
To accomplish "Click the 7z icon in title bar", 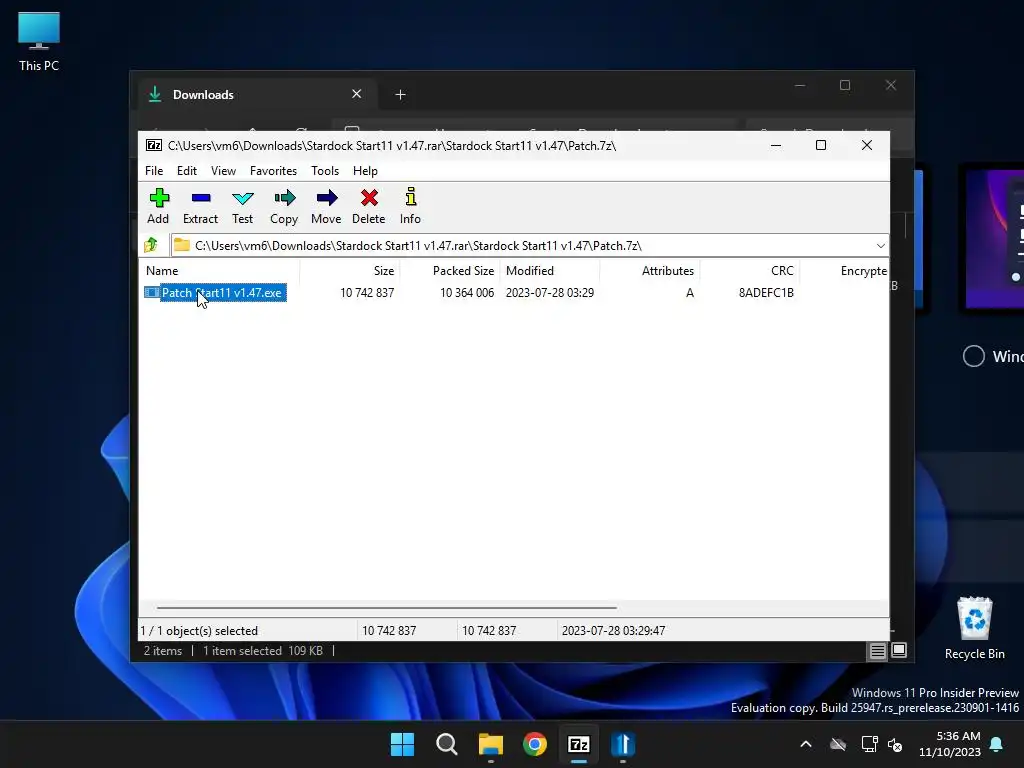I will tap(153, 145).
